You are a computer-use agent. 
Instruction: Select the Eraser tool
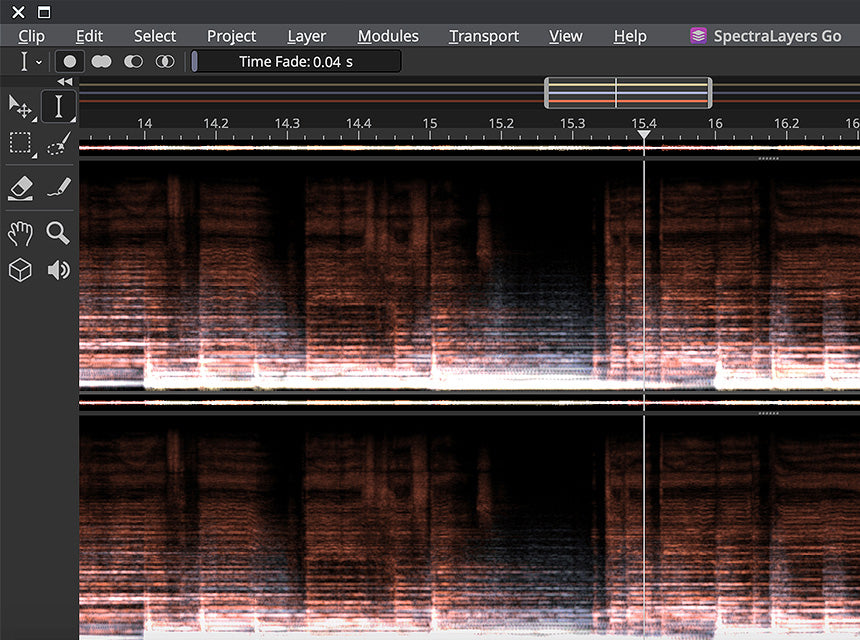click(21, 188)
